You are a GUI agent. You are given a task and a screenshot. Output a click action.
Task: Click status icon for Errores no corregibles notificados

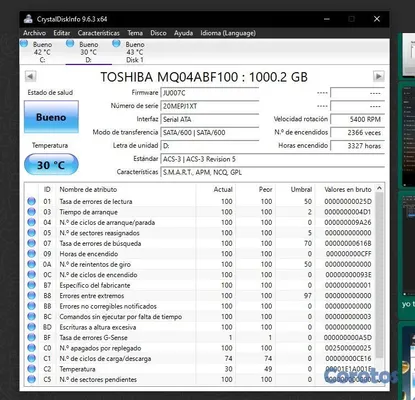(x=32, y=306)
